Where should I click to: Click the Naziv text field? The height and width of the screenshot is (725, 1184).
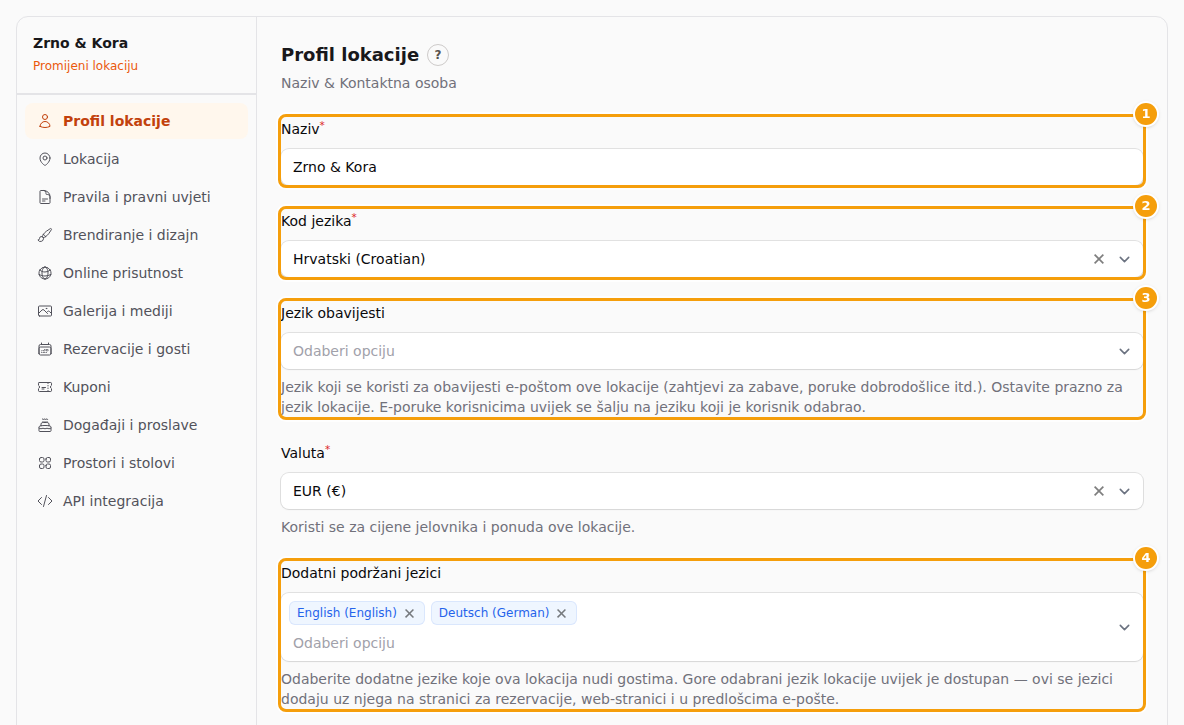711,167
